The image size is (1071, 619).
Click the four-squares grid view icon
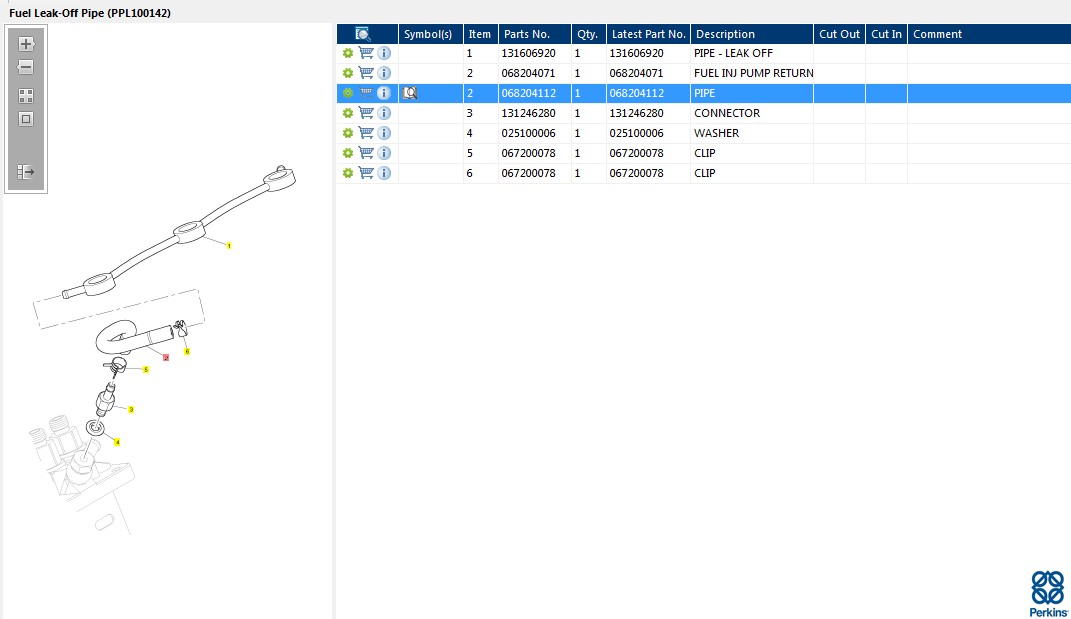coord(26,96)
